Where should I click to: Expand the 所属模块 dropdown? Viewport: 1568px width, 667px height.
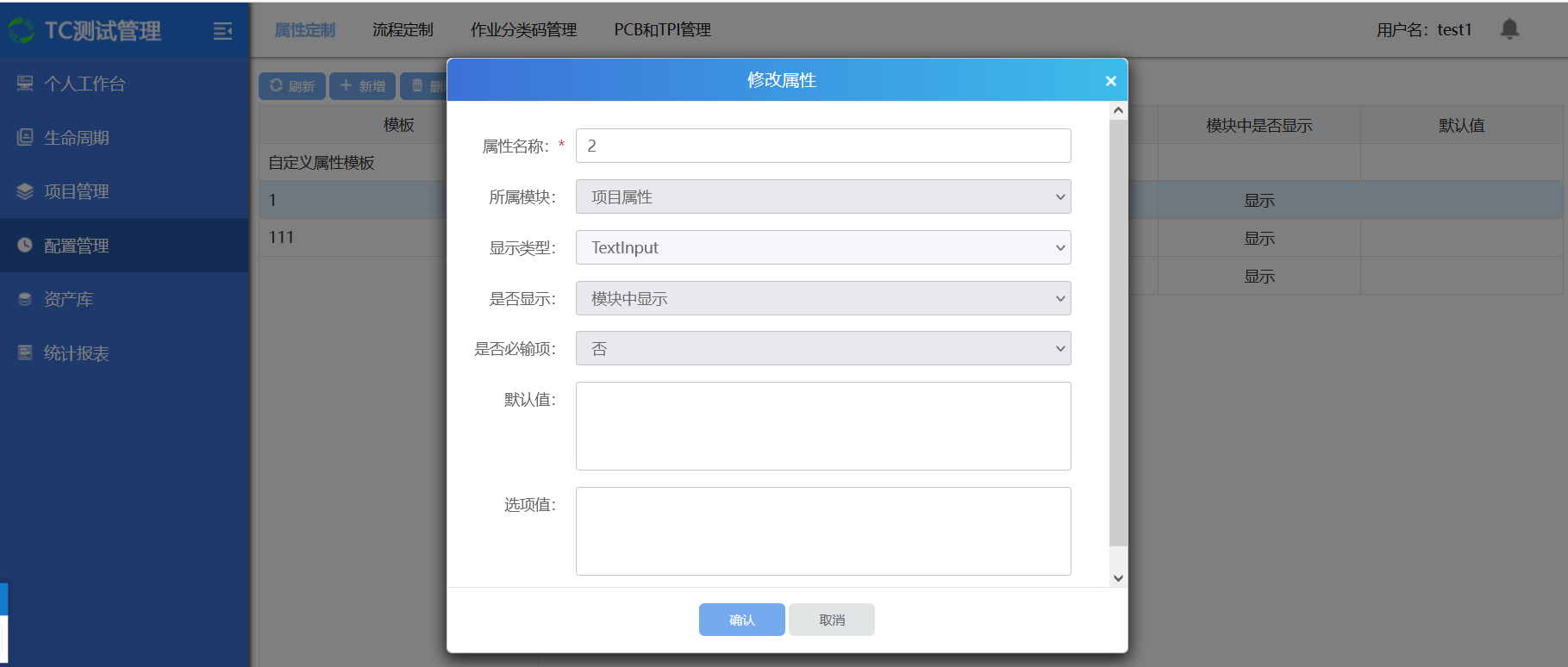pos(822,196)
